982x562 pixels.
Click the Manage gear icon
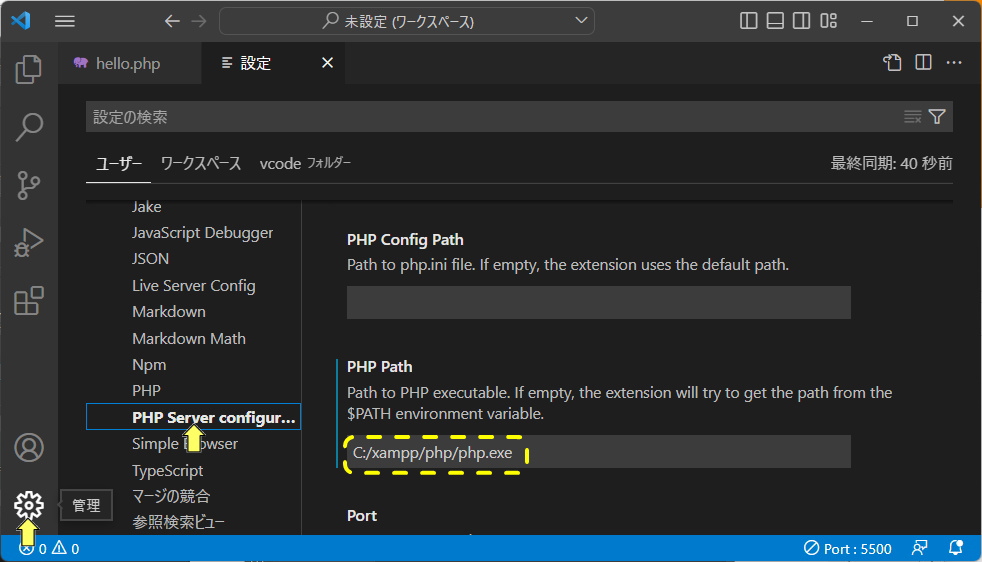click(x=29, y=505)
